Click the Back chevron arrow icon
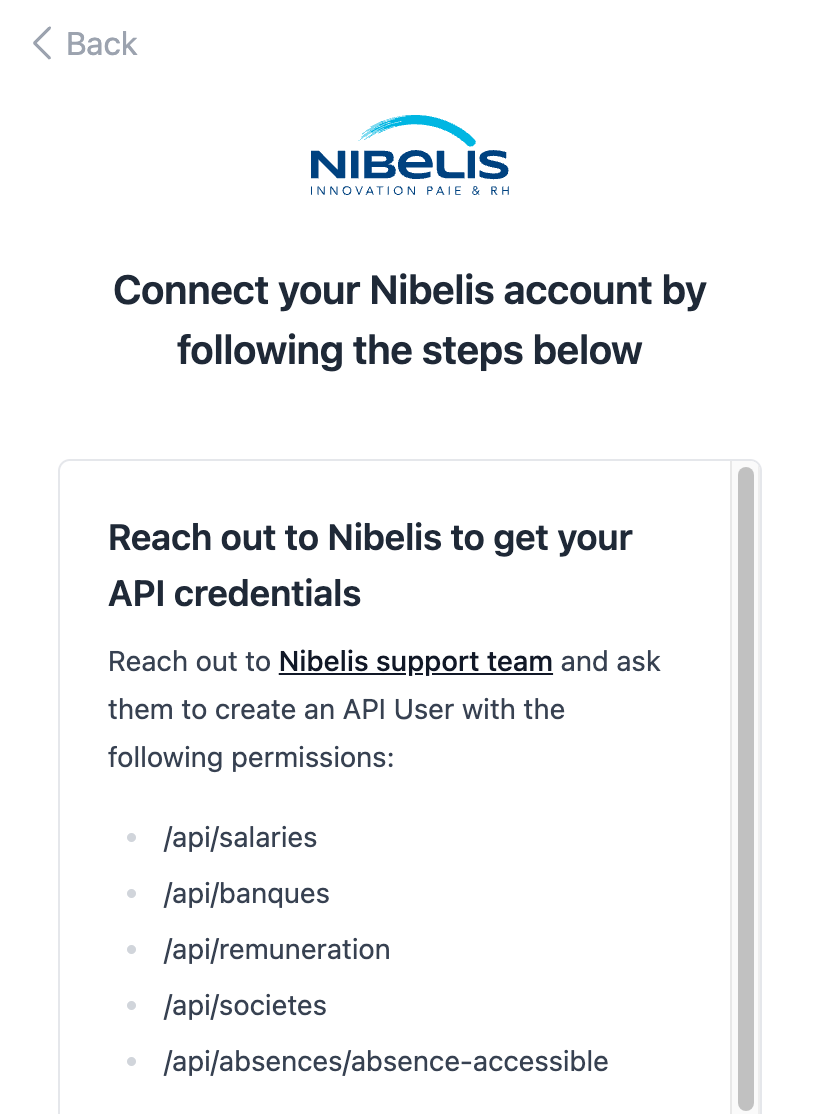The image size is (816, 1114). coord(42,44)
